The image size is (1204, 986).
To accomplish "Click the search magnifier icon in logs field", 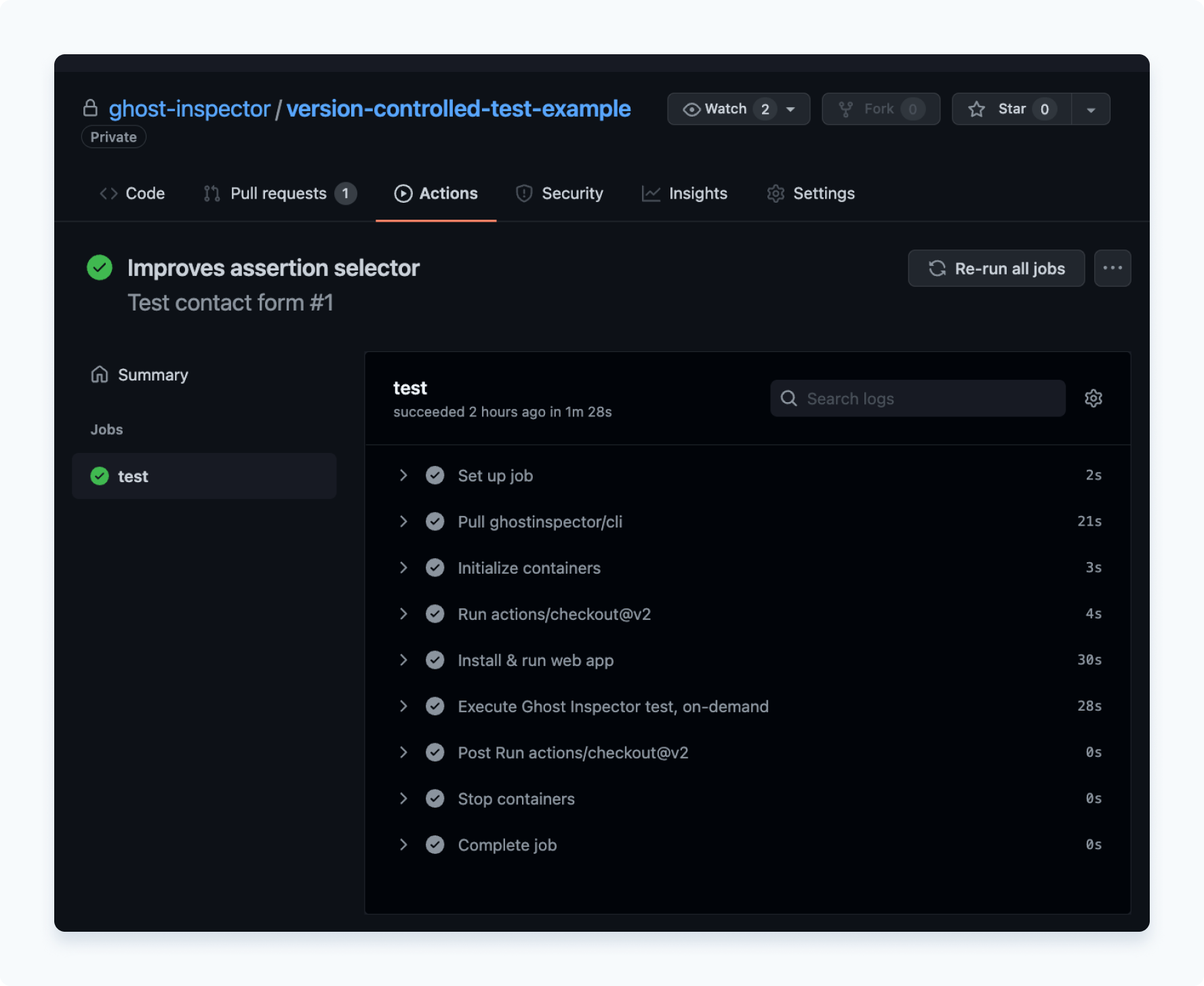I will (x=788, y=398).
